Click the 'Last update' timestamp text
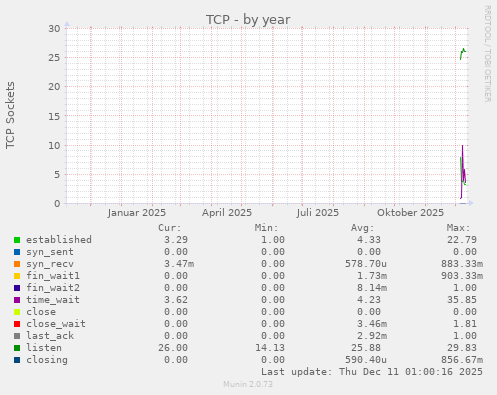The height and width of the screenshot is (395, 497). tap(372, 372)
